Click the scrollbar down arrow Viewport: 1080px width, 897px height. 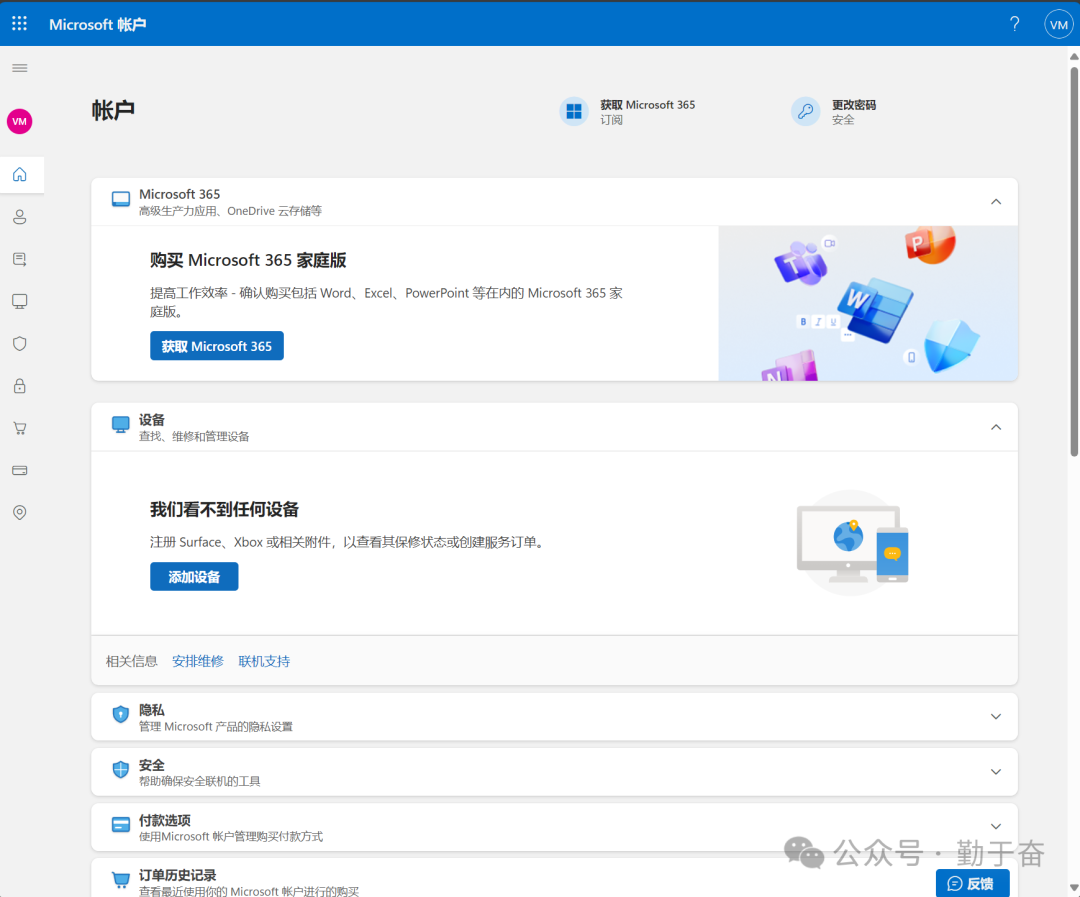1074,888
